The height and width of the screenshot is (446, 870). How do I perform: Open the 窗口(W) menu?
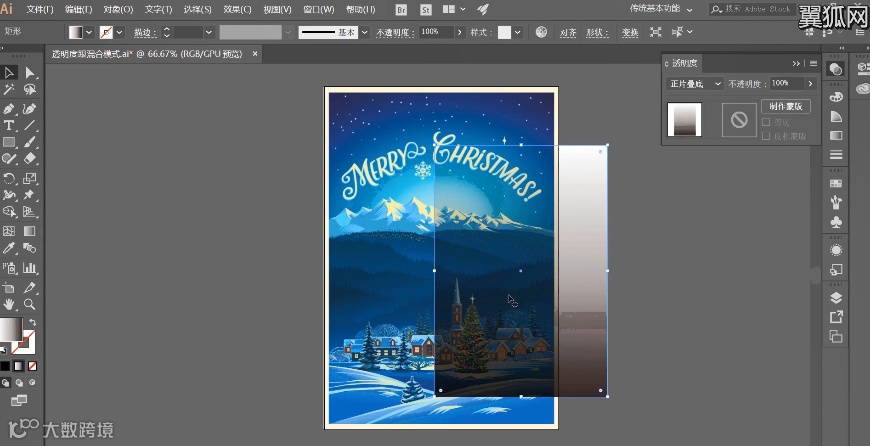click(319, 9)
